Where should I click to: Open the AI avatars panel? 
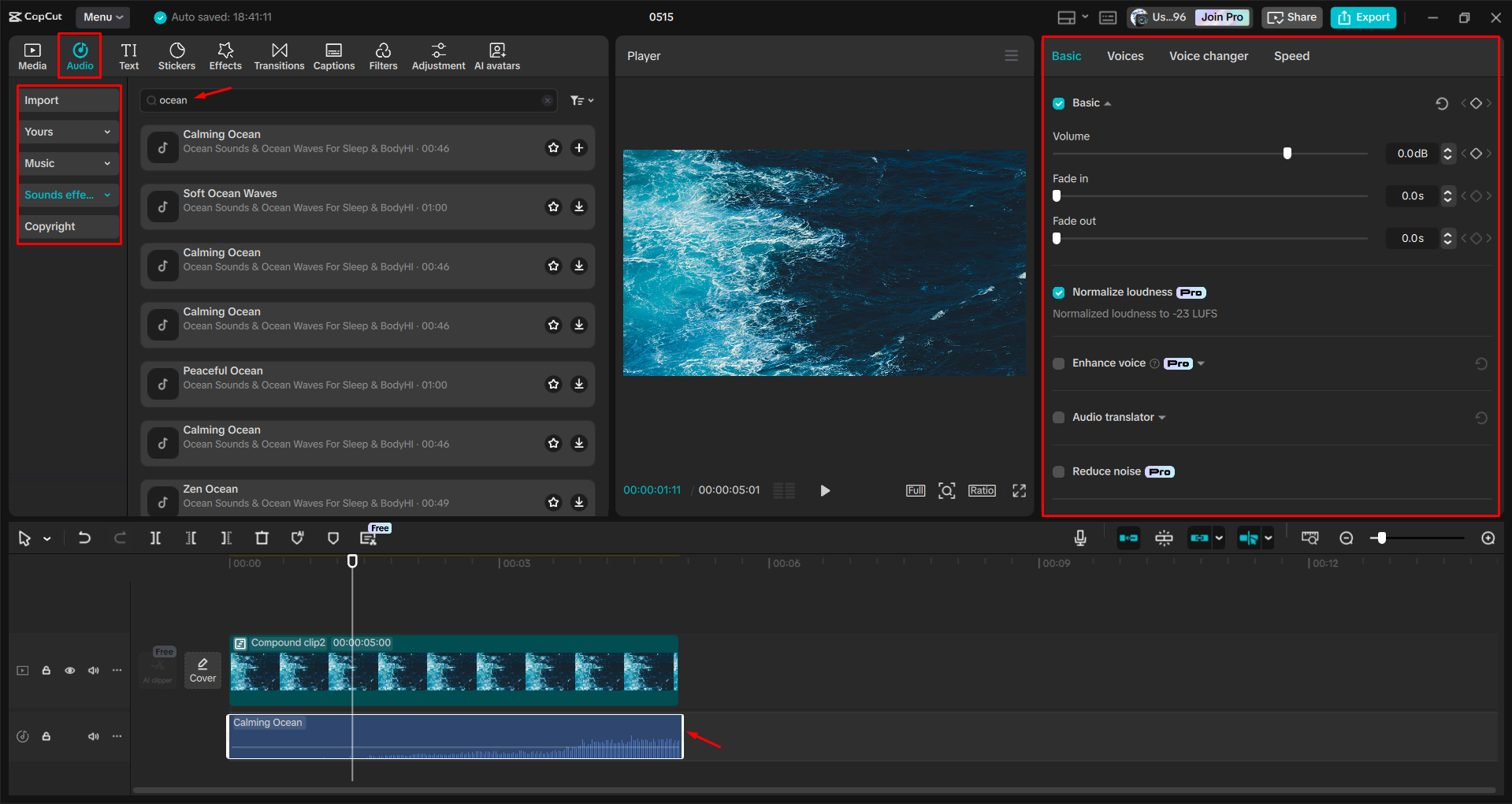point(496,55)
